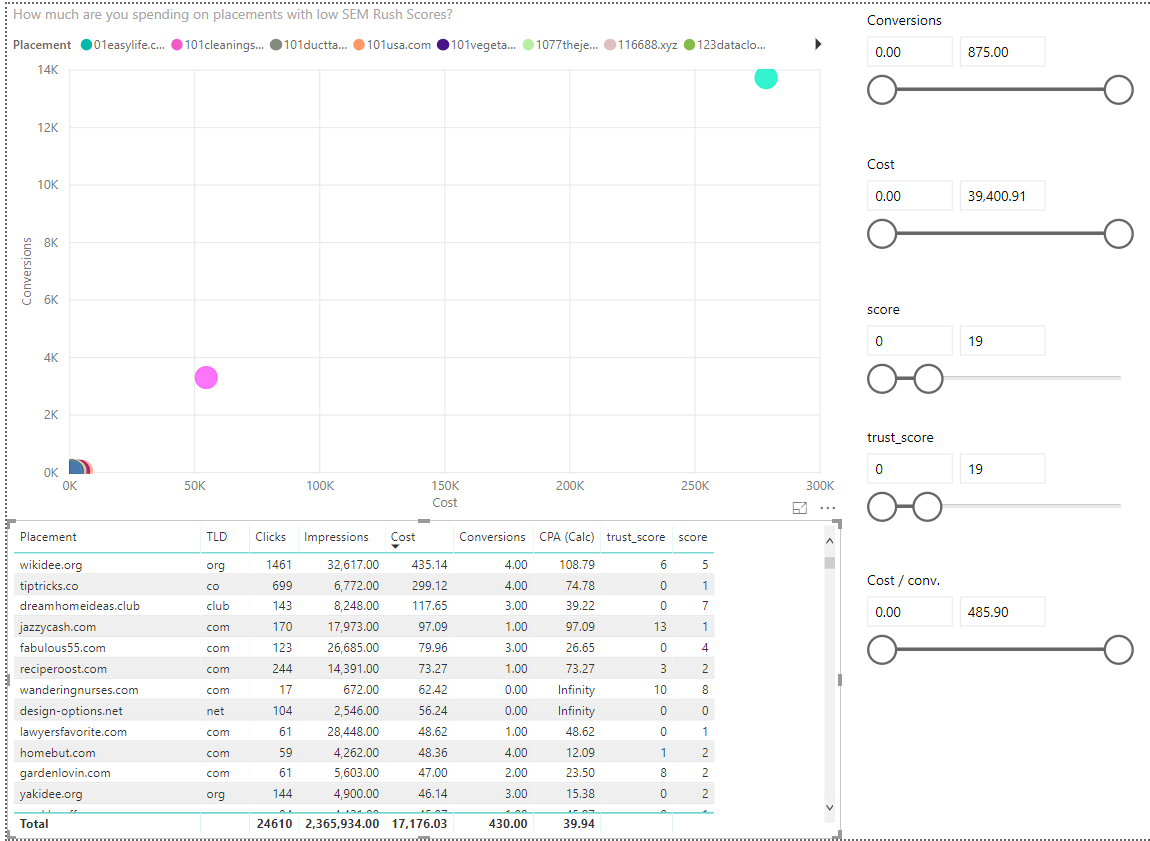Viewport: 1150px width, 841px height.
Task: Click the legend's right scroll arrow
Action: pos(818,44)
